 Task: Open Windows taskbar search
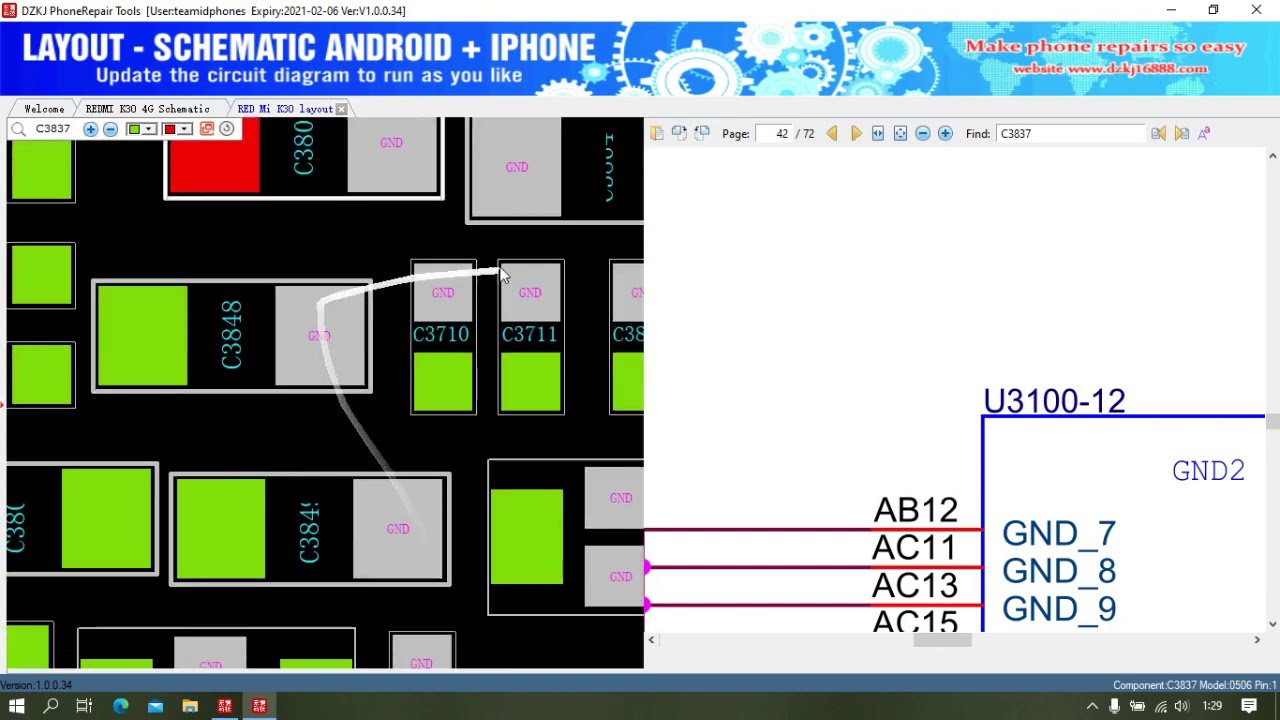[51, 706]
